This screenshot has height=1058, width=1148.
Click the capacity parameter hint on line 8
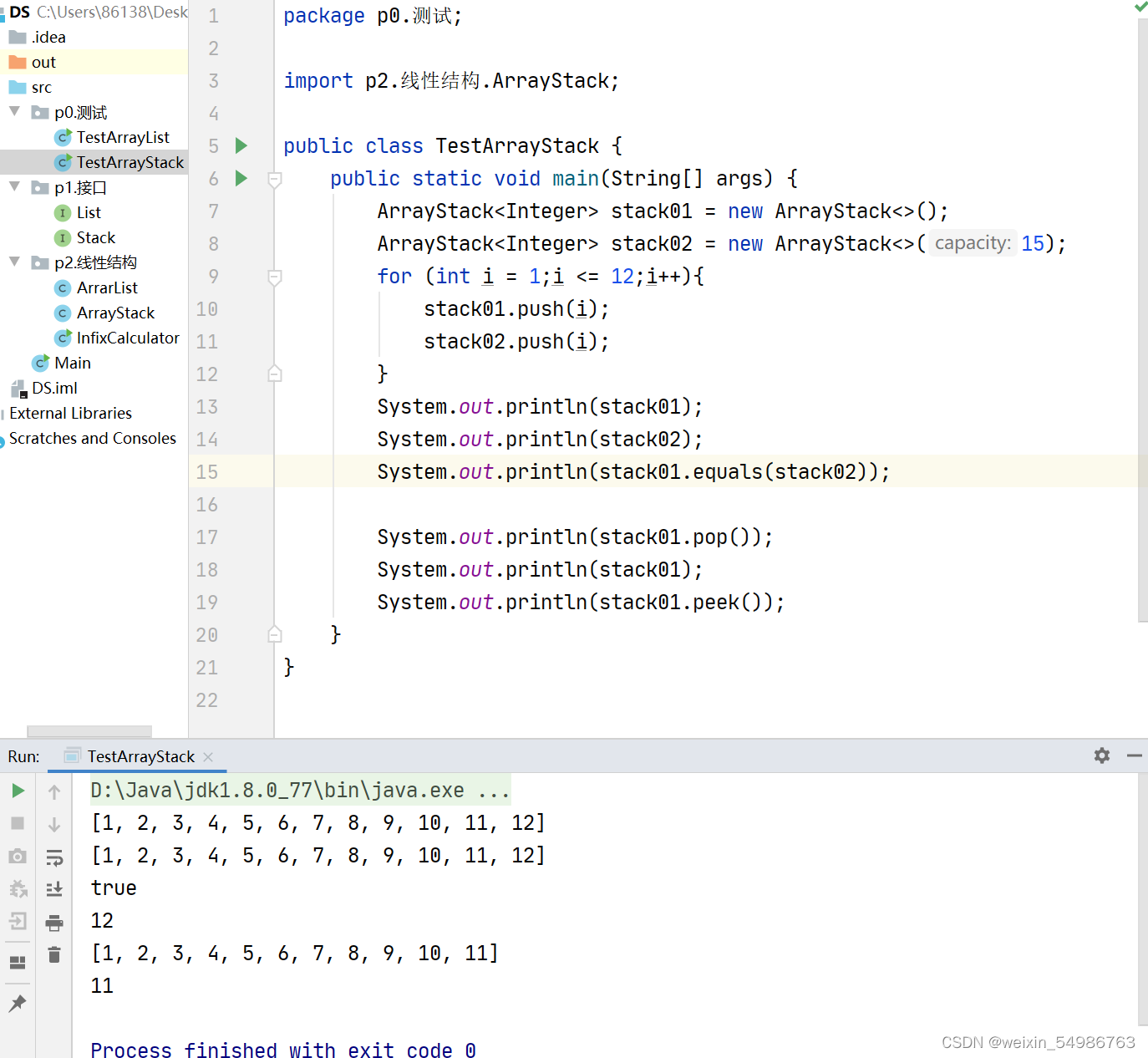(x=973, y=243)
